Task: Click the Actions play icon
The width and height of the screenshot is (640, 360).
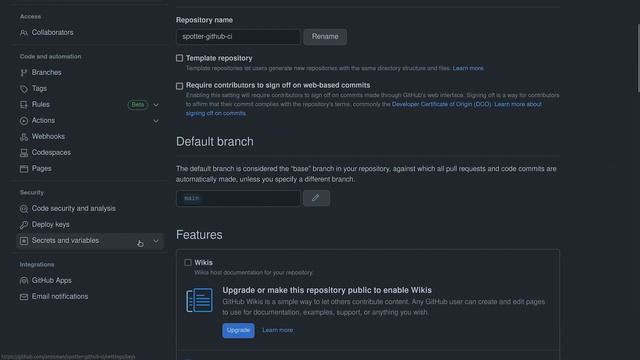Action: pos(24,120)
